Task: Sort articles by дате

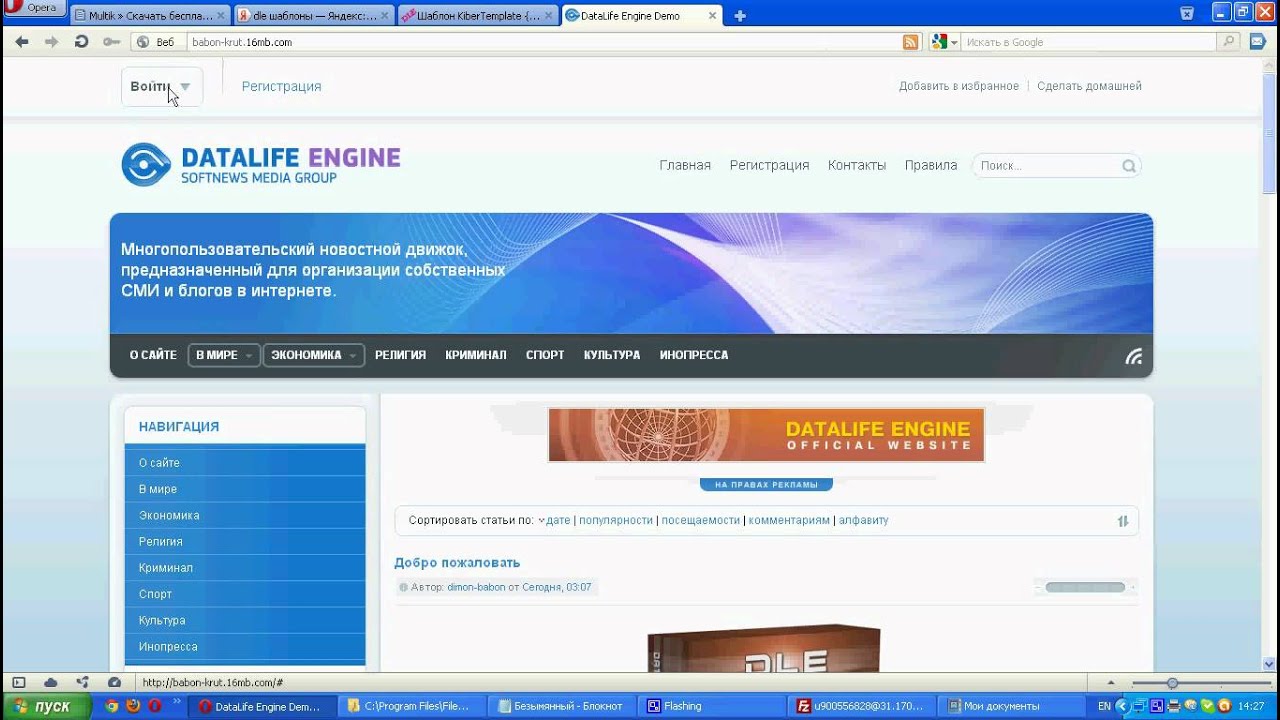Action: click(x=558, y=520)
